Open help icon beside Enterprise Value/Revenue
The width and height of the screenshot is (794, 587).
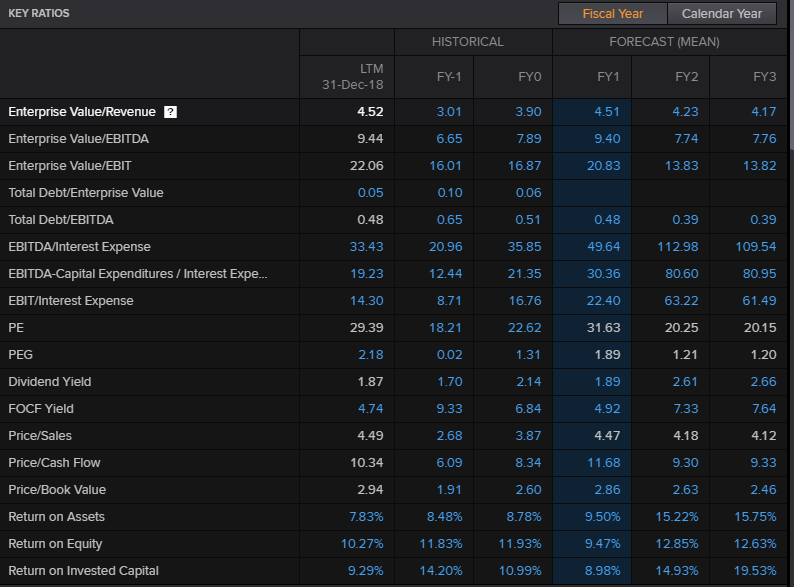pos(171,112)
